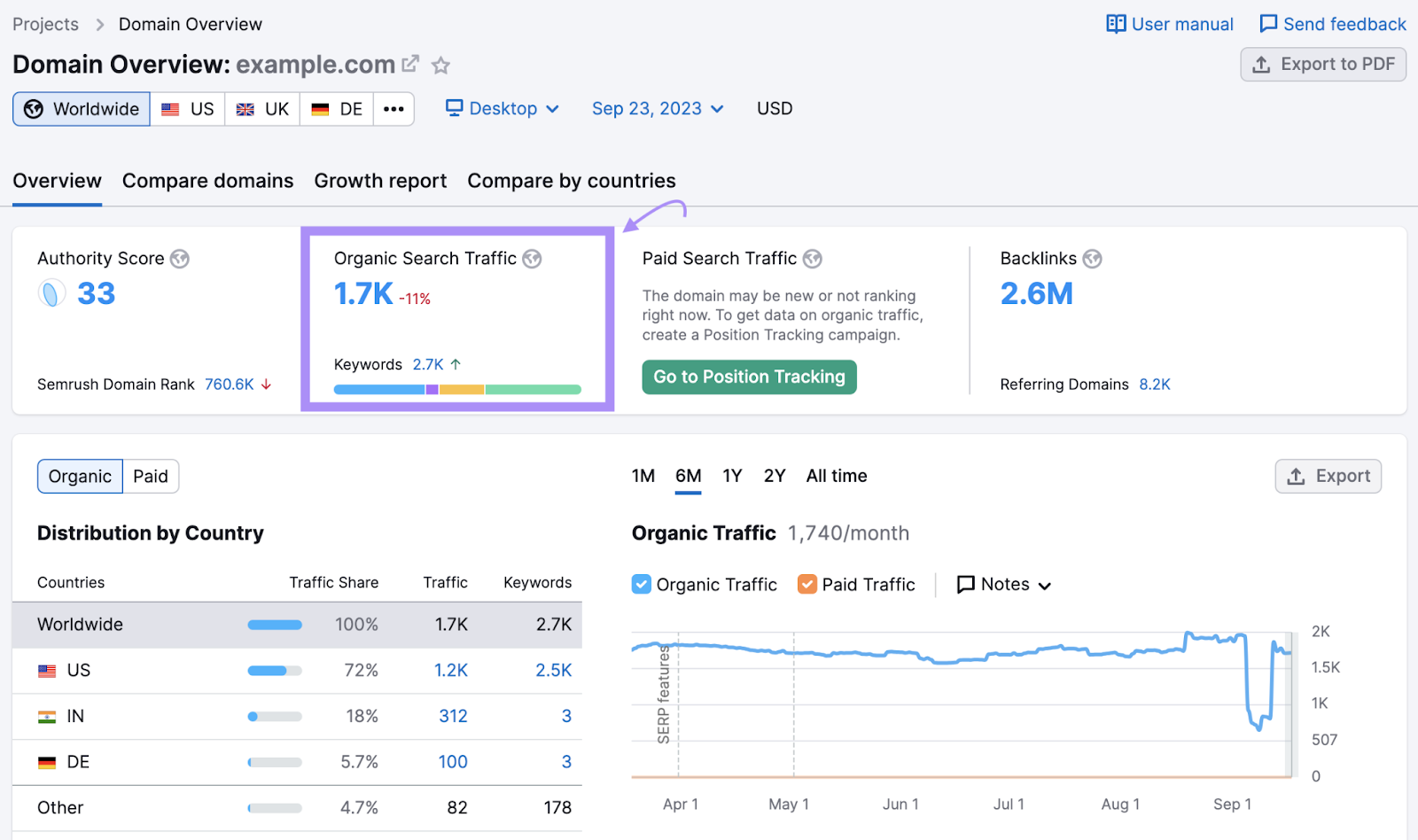Screen dimensions: 1418x840
Task: Expand the Desktop device selector
Action: (x=502, y=108)
